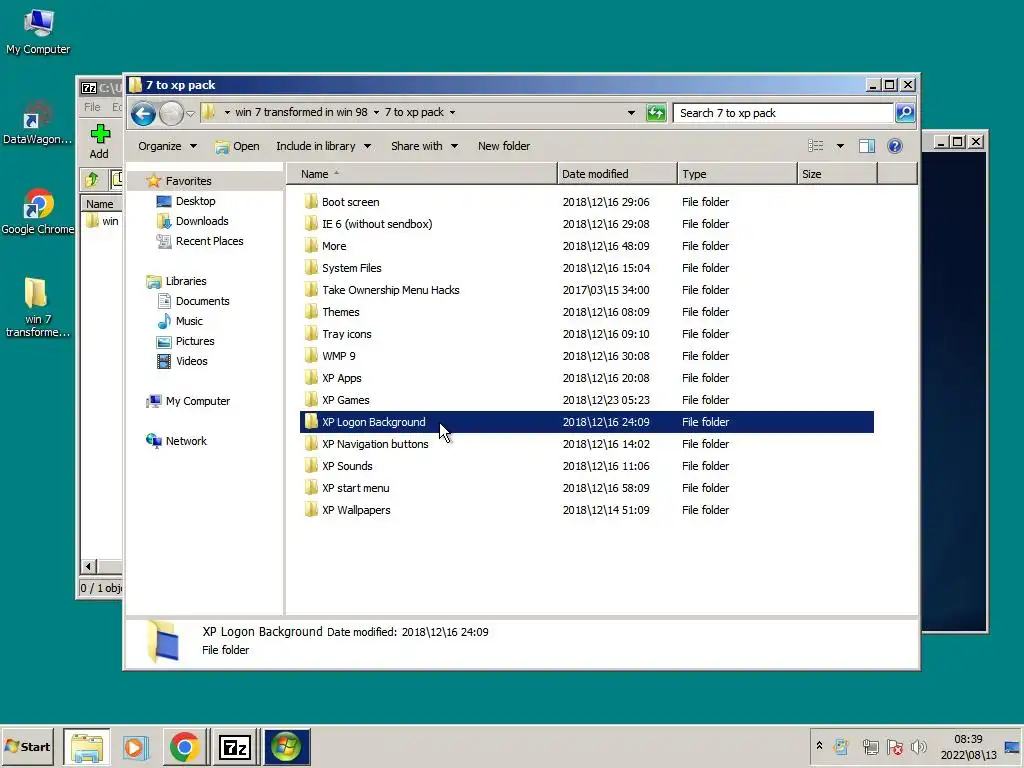Expand arrow after win 7 transformed breadcrumb
This screenshot has width=1024, height=768.
coord(376,112)
